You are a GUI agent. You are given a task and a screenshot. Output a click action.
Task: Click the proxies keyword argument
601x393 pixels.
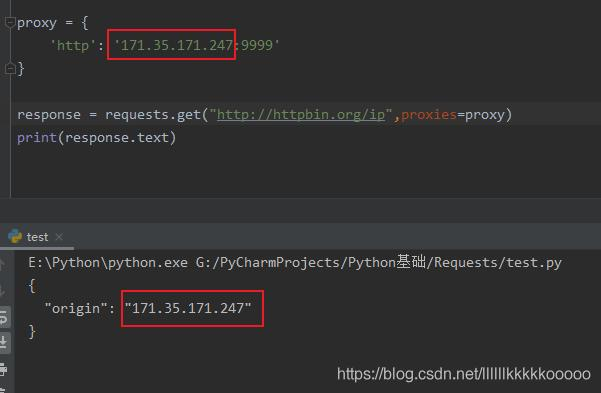[x=429, y=115]
